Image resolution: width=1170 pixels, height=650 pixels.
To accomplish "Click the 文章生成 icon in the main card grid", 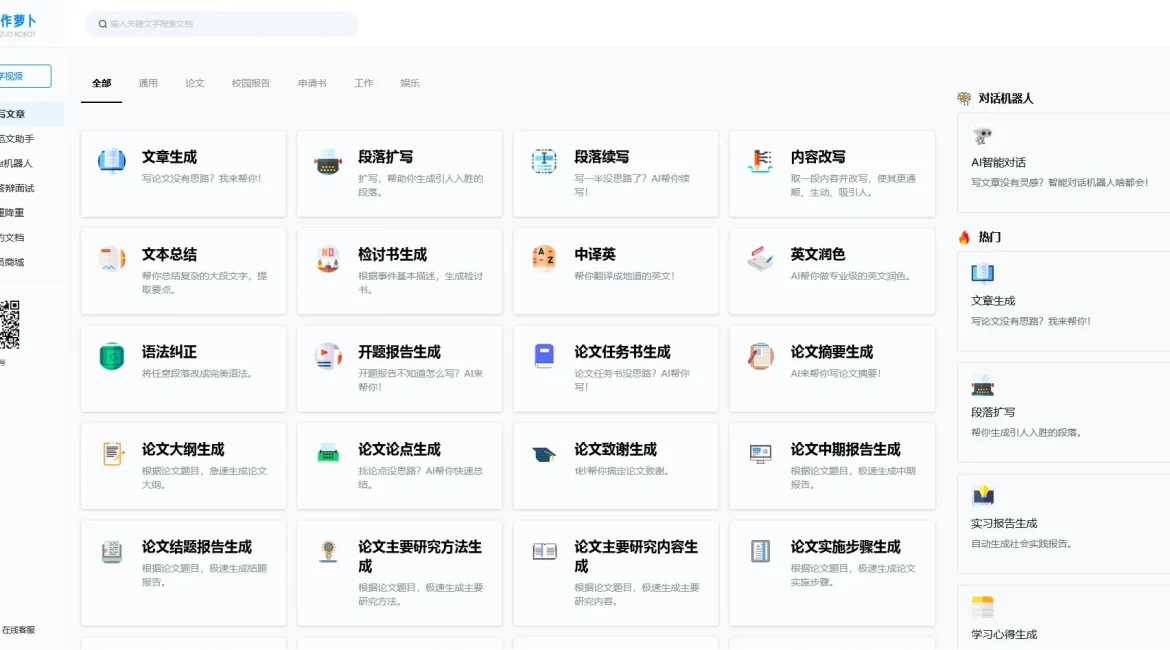I will point(111,160).
